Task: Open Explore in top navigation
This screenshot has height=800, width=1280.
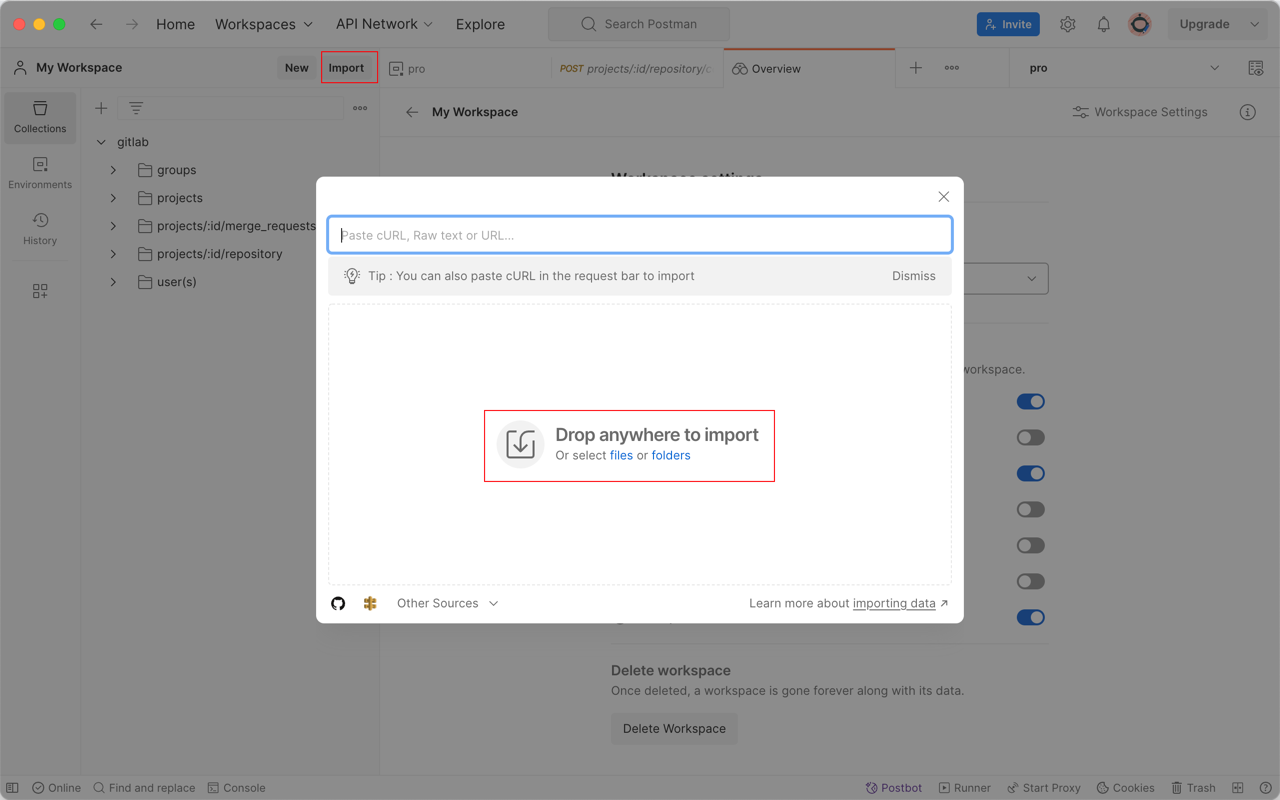Action: [x=480, y=24]
